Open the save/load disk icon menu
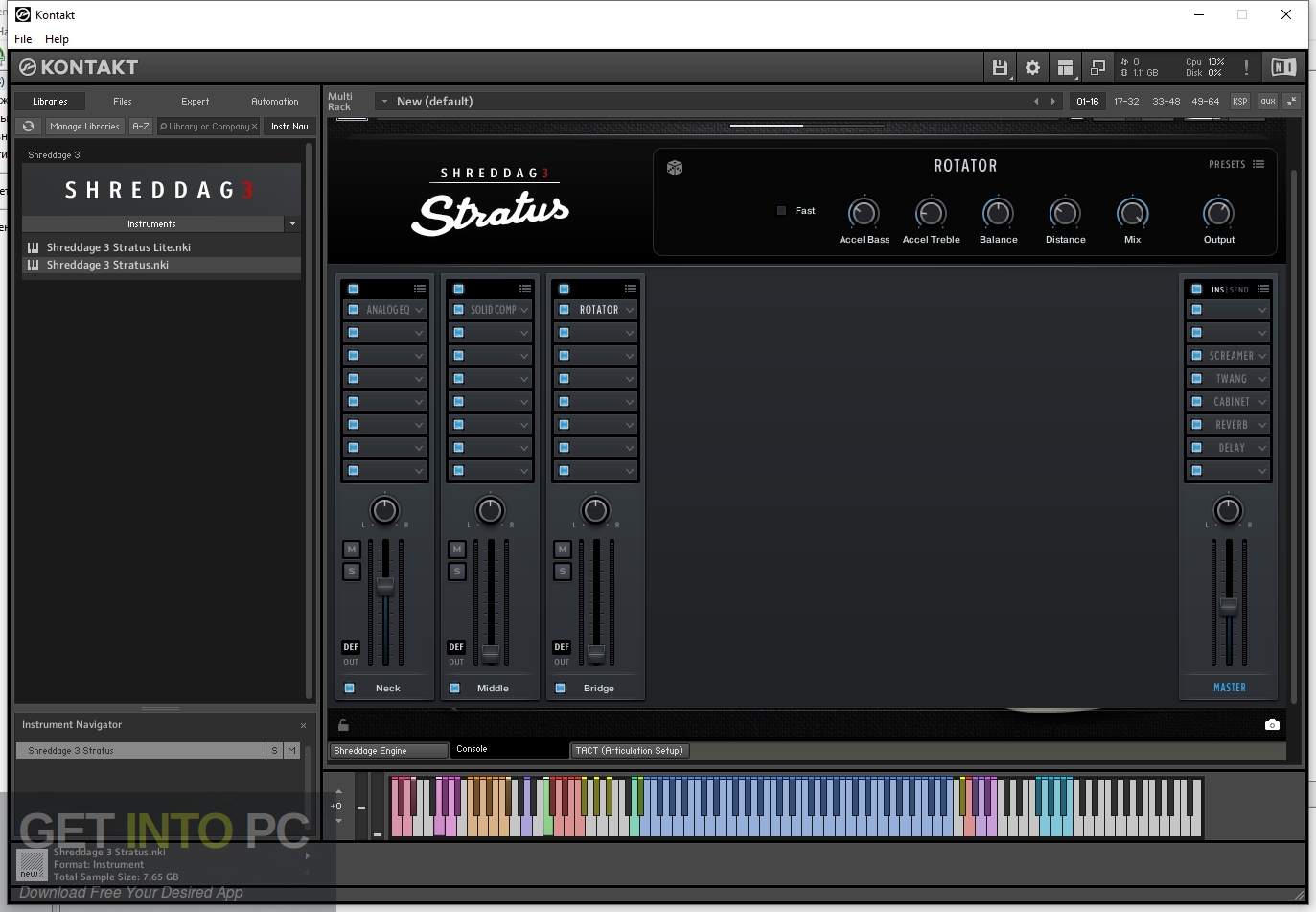This screenshot has width=1316, height=912. [1000, 67]
